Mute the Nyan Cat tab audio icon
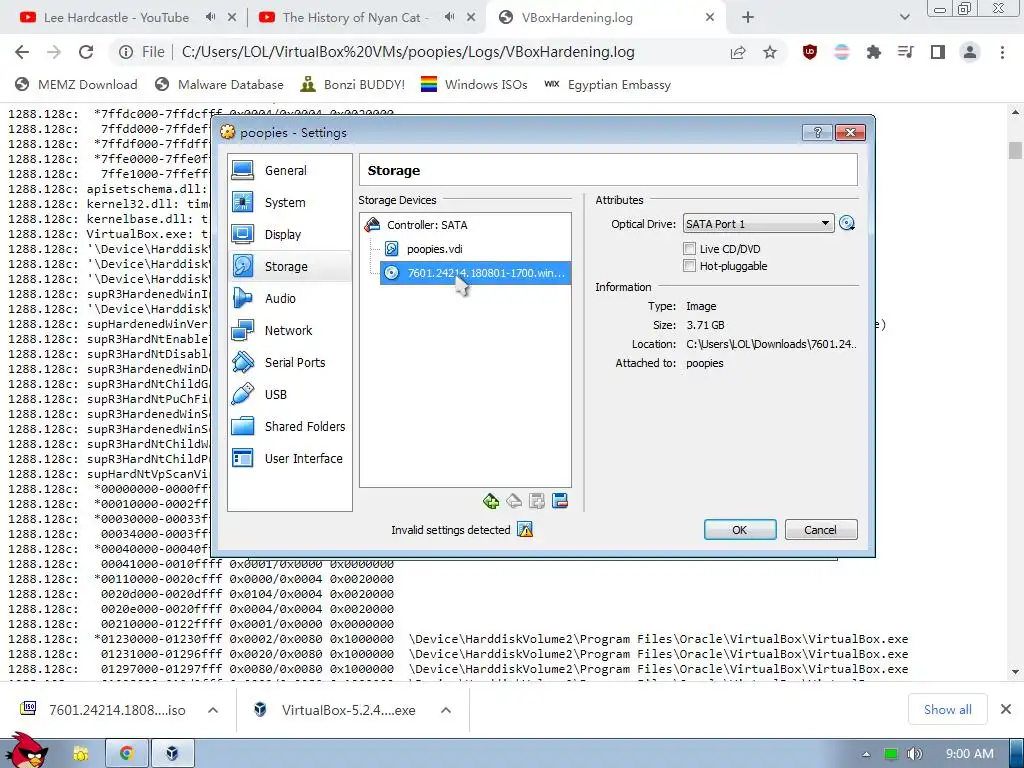This screenshot has height=768, width=1024. tap(449, 18)
